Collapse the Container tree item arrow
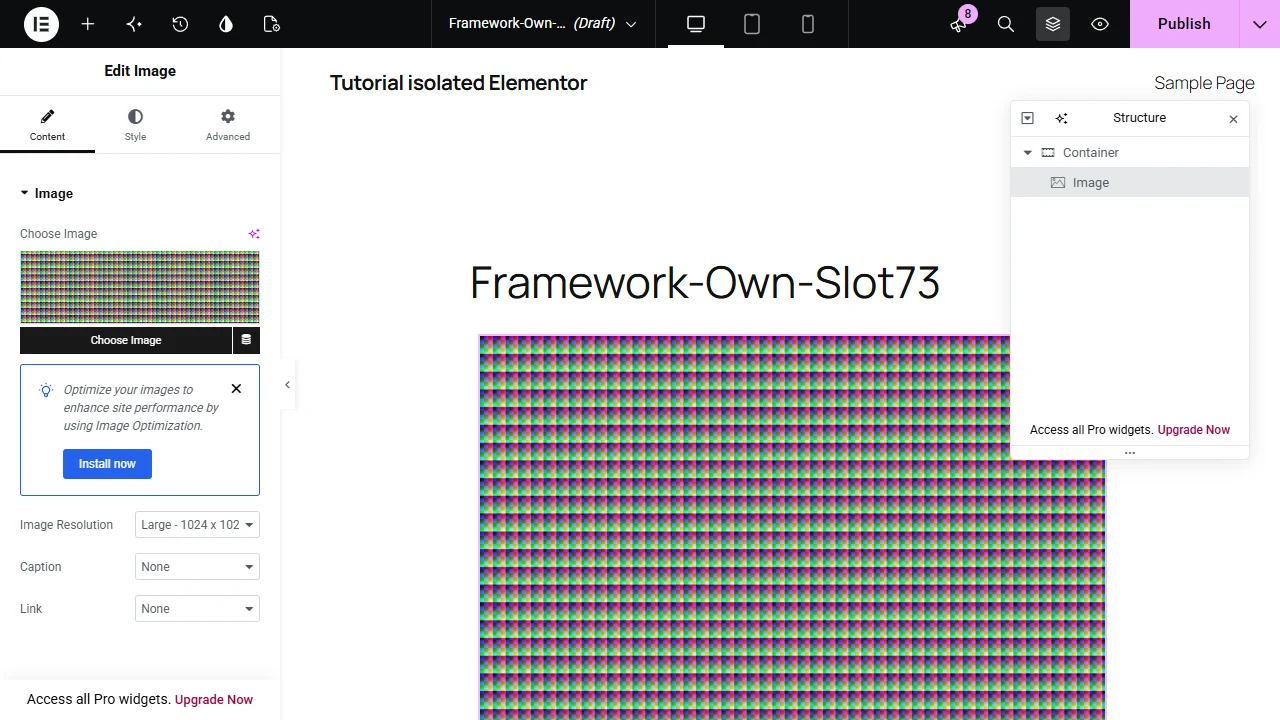 click(x=1027, y=153)
